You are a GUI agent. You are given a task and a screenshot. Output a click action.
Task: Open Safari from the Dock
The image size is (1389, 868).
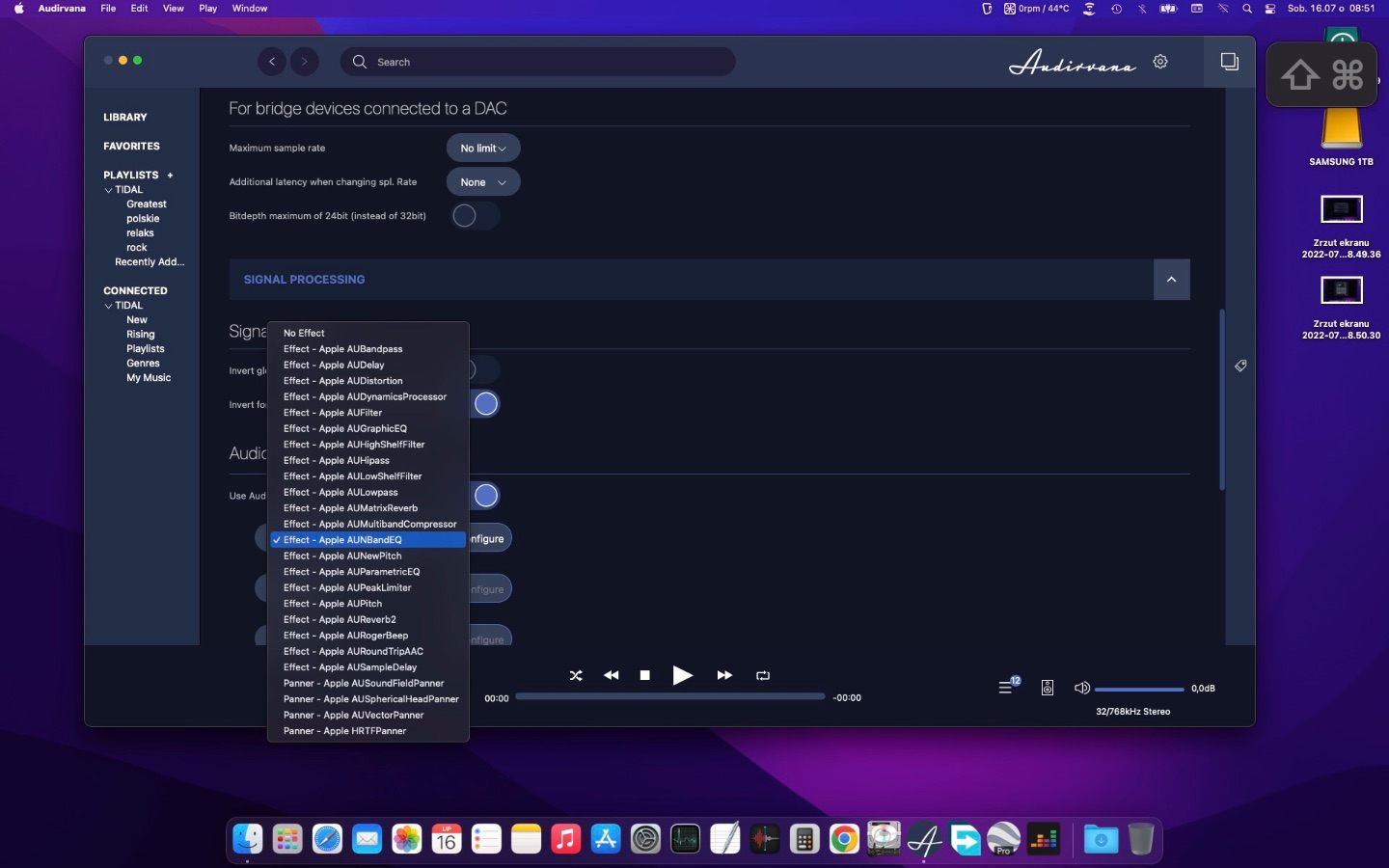pos(327,839)
